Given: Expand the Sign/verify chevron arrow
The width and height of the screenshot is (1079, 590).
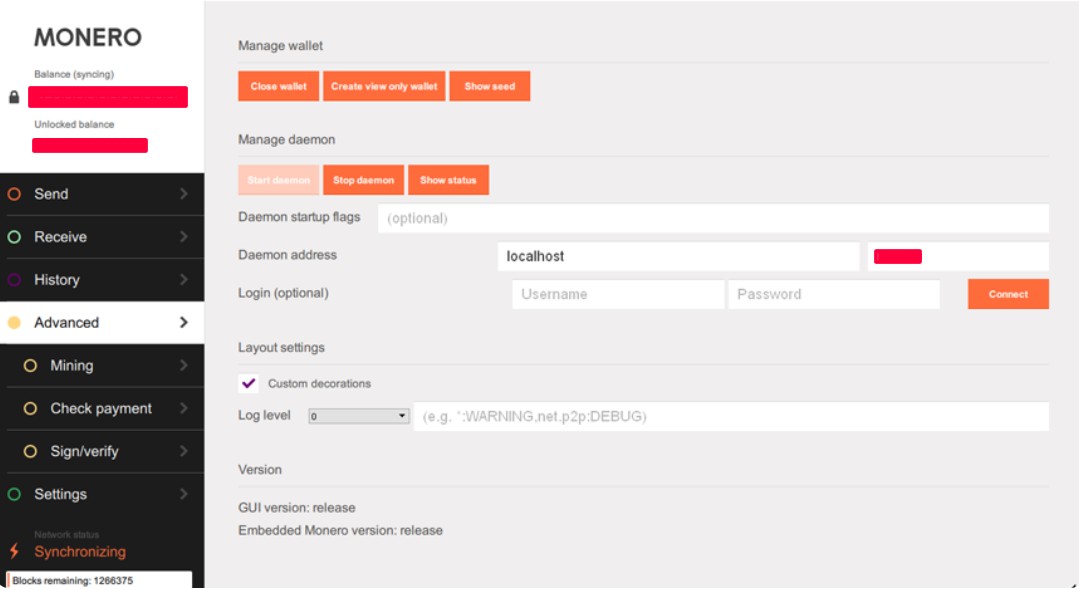Looking at the screenshot, I should point(184,452).
